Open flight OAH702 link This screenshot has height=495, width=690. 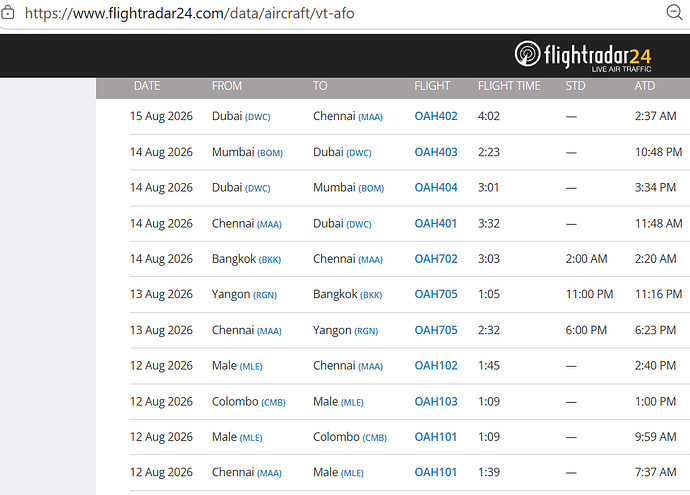[436, 259]
